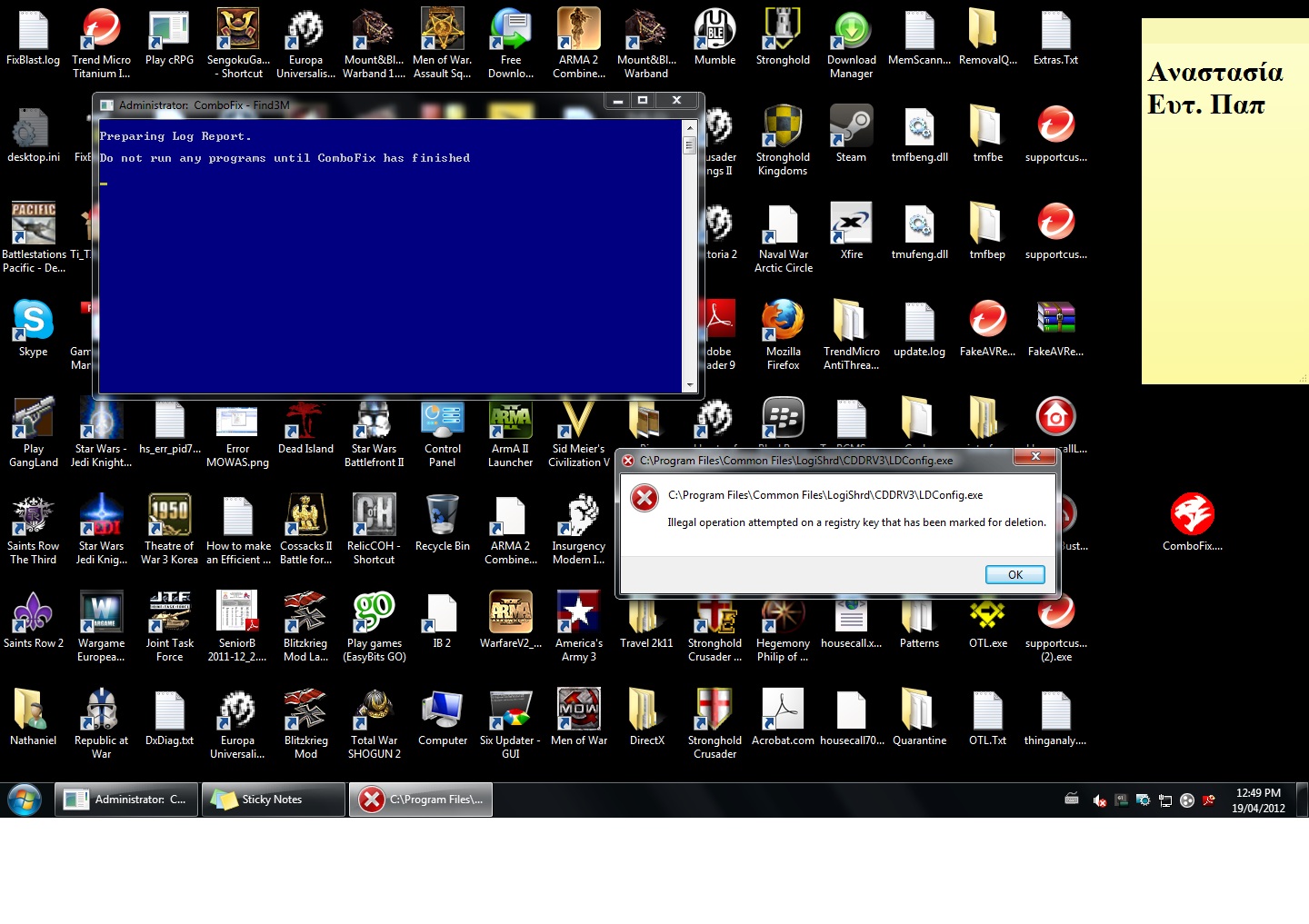Open Insurgency Modern Infantry icon

click(x=579, y=529)
